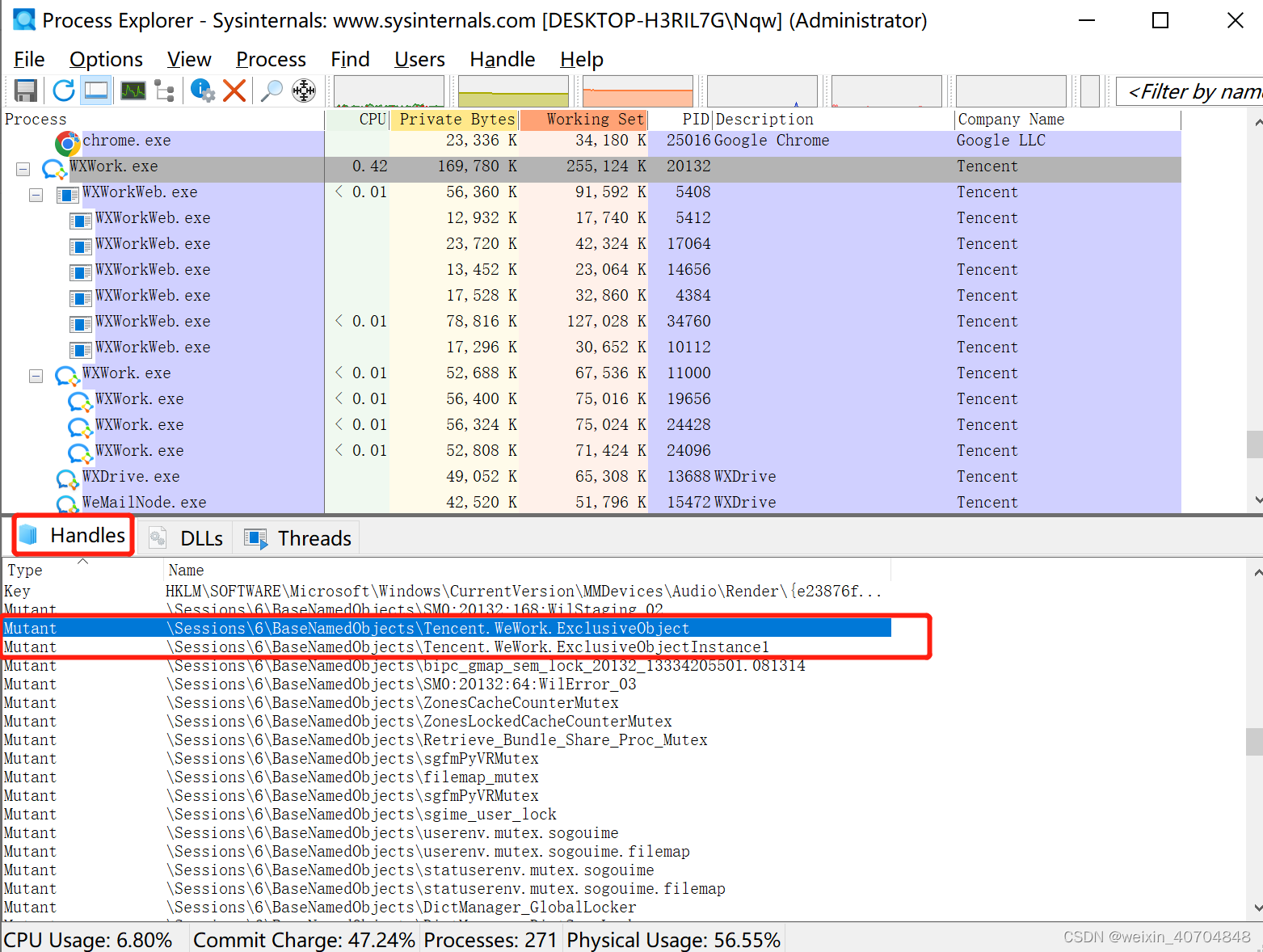Switch to the Threads tab
This screenshot has height=952, width=1263.
coord(298,538)
